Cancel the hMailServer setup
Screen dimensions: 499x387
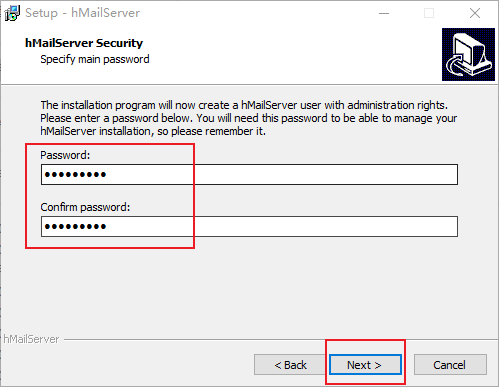pyautogui.click(x=450, y=365)
